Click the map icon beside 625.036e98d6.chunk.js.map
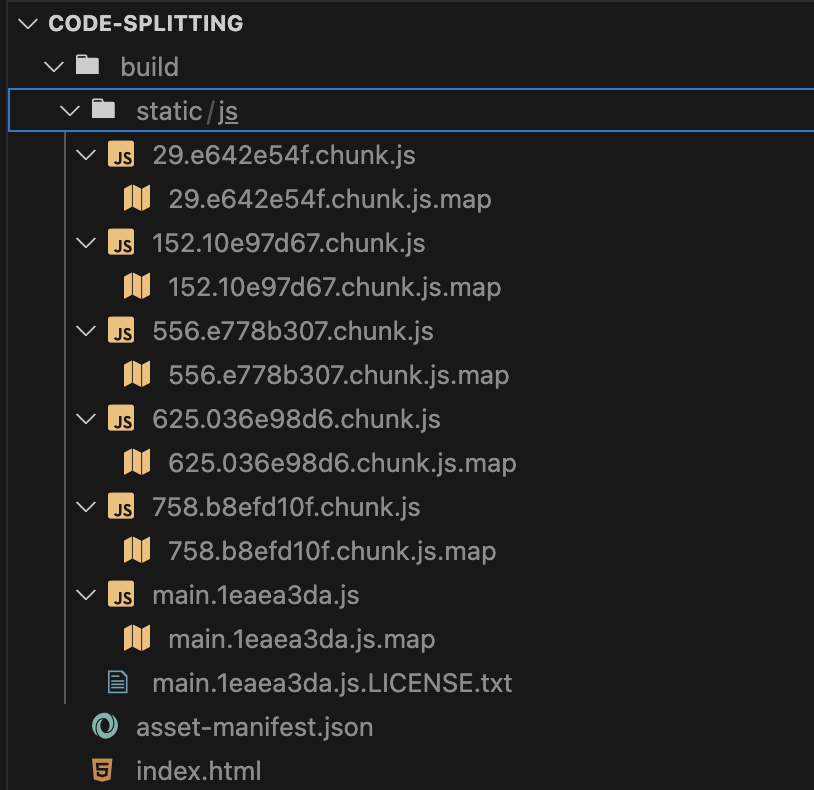 point(137,462)
